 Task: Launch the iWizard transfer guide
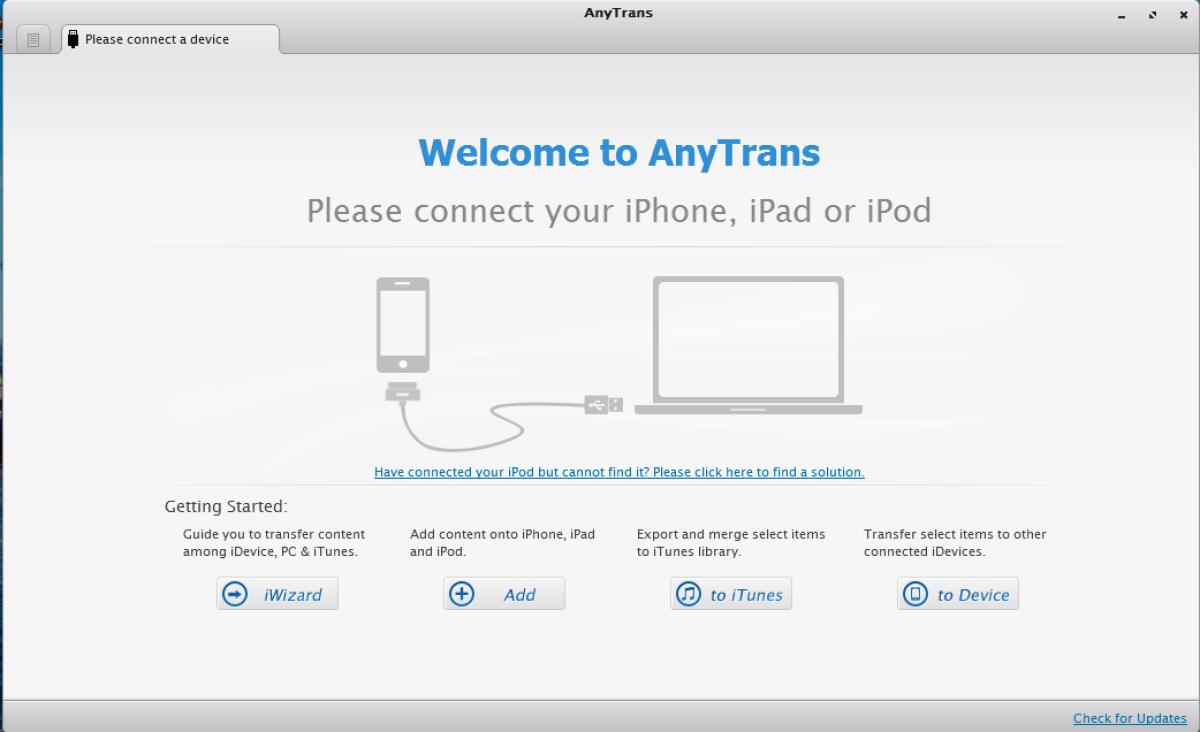tap(277, 593)
